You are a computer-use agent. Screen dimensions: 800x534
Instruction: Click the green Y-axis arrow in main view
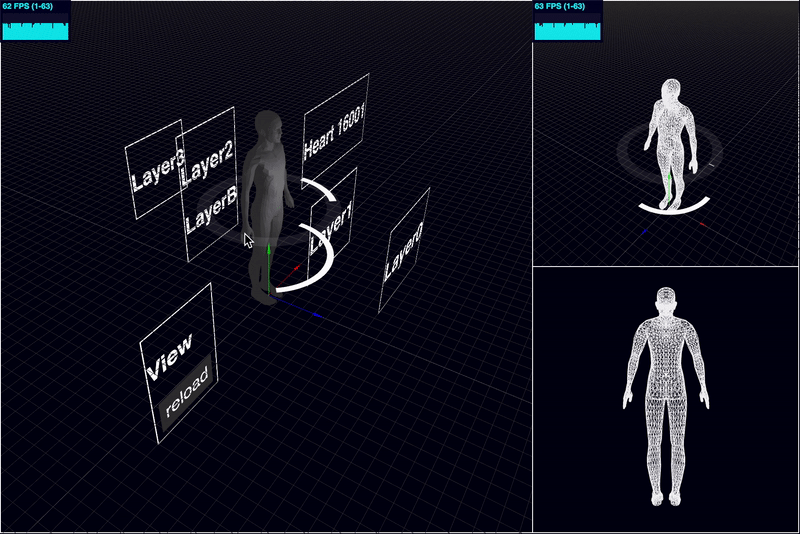268,269
